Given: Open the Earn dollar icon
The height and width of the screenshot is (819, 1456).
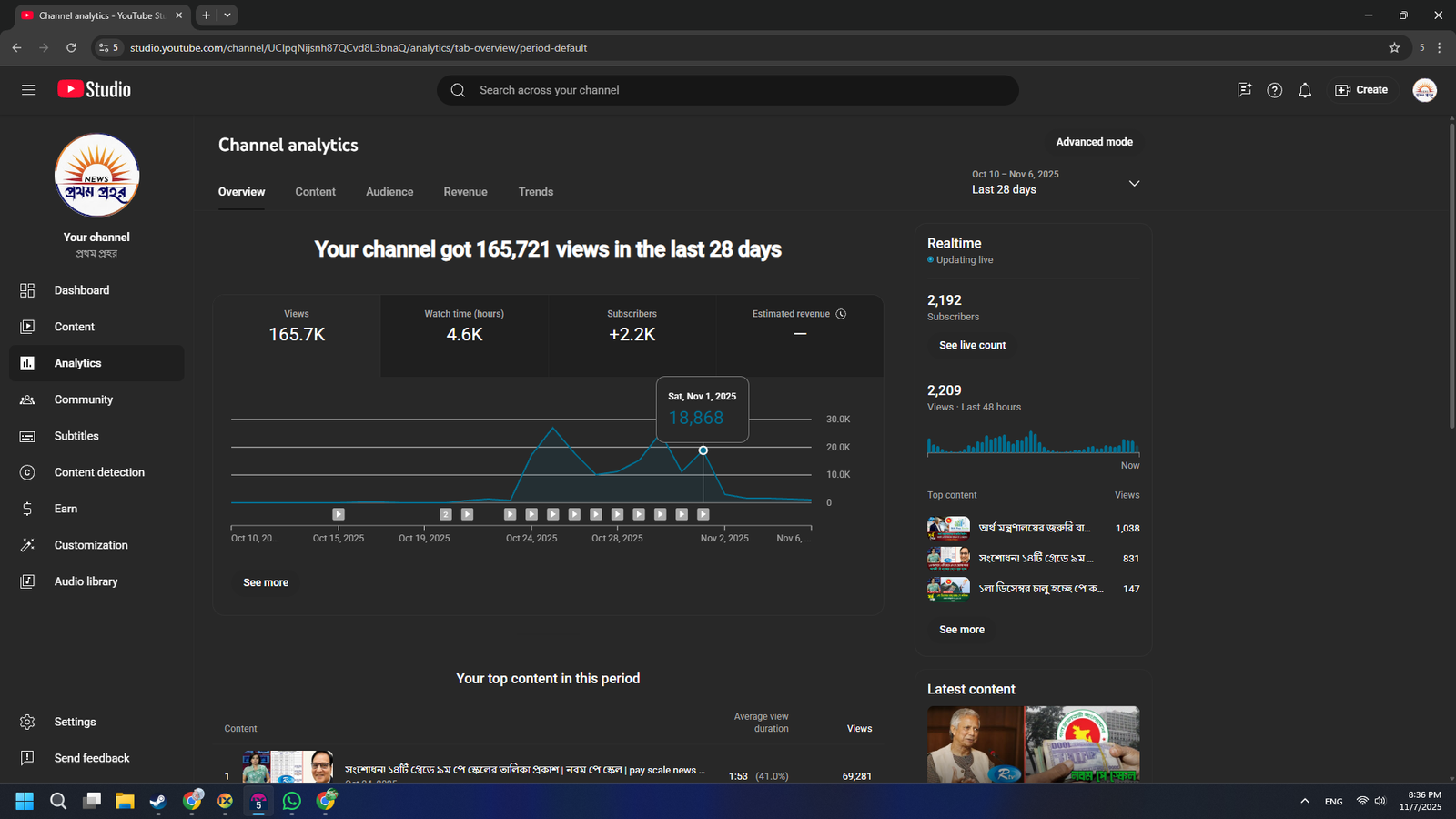Looking at the screenshot, I should click(27, 509).
